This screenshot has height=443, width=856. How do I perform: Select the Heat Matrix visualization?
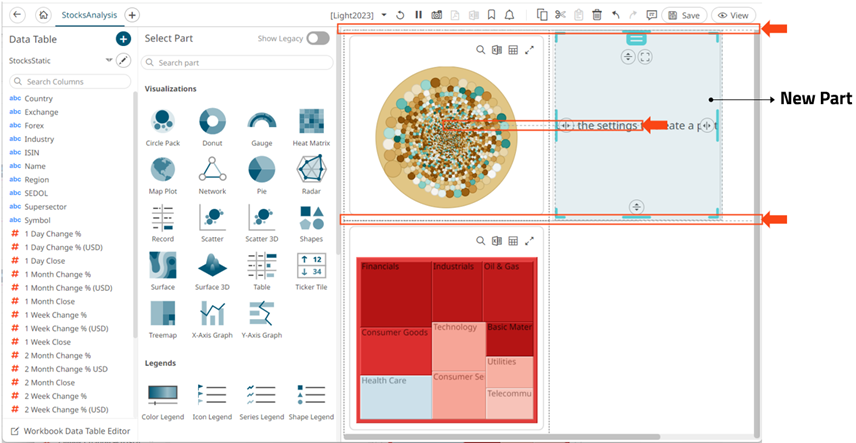click(311, 127)
